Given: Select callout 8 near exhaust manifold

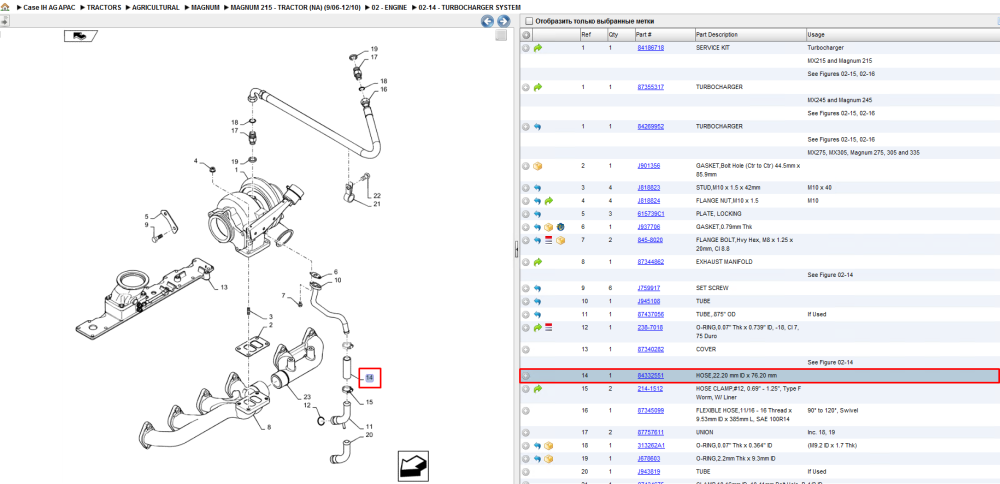Looking at the screenshot, I should point(268,427).
